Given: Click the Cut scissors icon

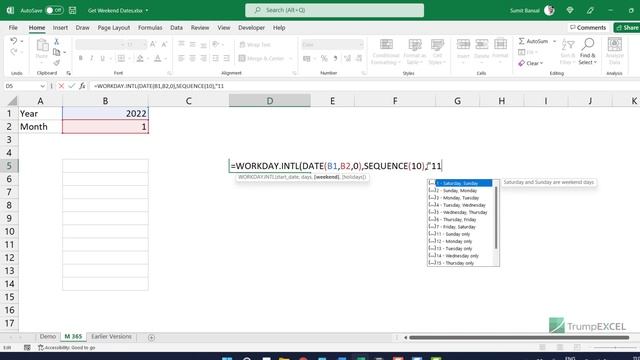Looking at the screenshot, I should [x=57, y=42].
